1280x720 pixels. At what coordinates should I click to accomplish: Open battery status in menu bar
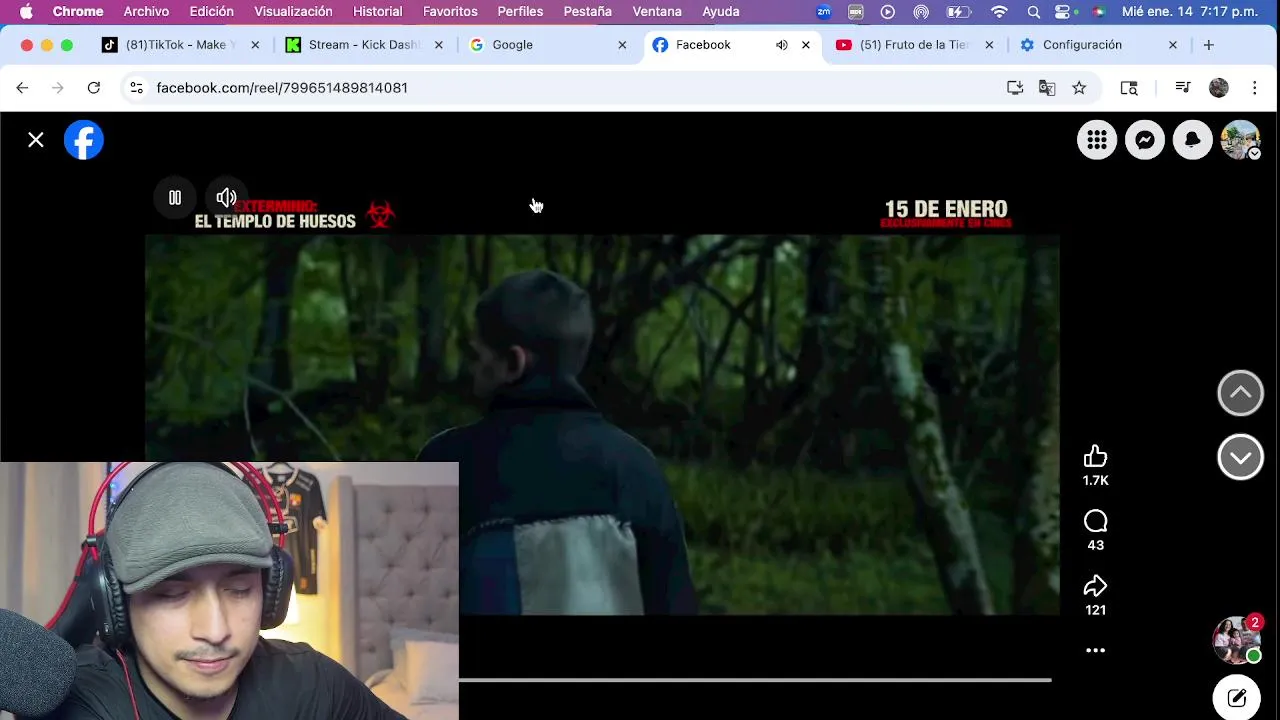coord(958,12)
